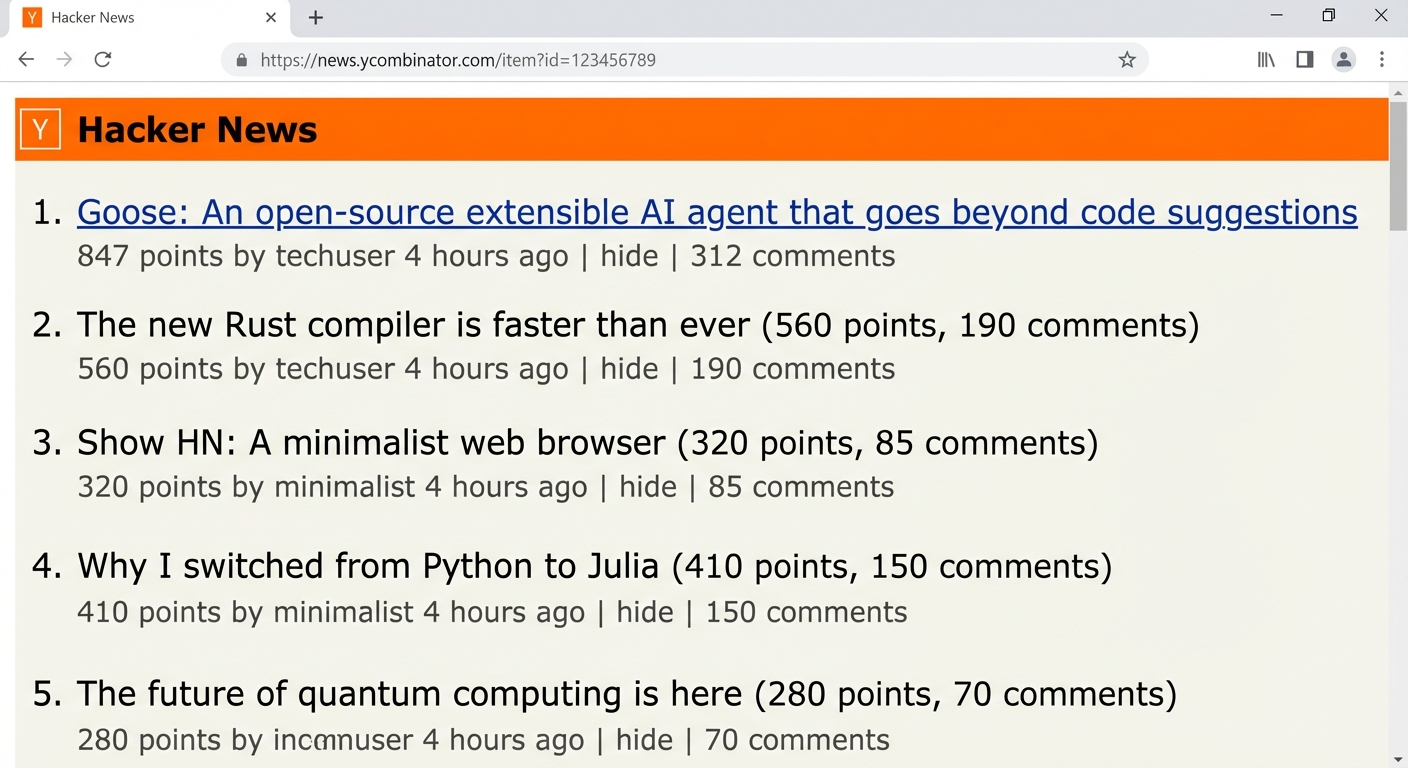Click the padlock icon in the address bar
The height and width of the screenshot is (768, 1408).
click(241, 60)
